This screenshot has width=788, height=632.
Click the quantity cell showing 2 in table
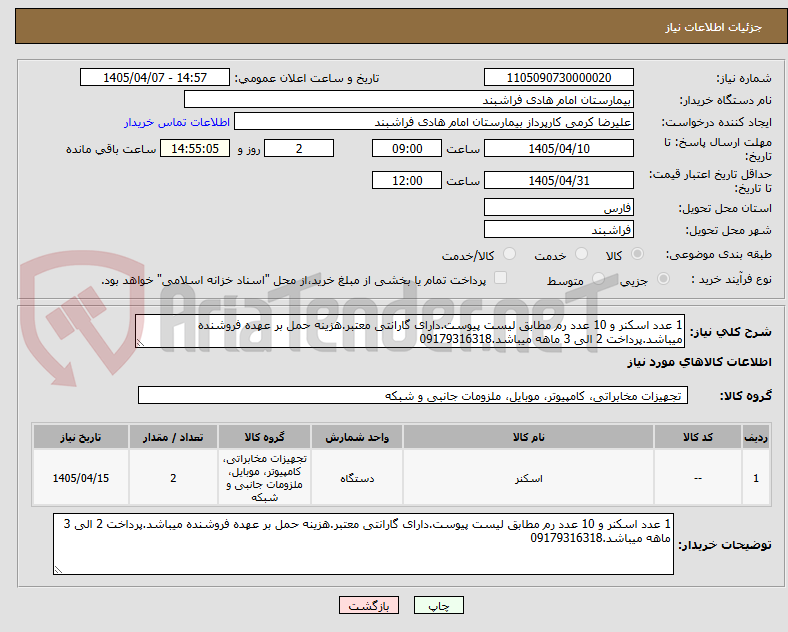pos(173,478)
